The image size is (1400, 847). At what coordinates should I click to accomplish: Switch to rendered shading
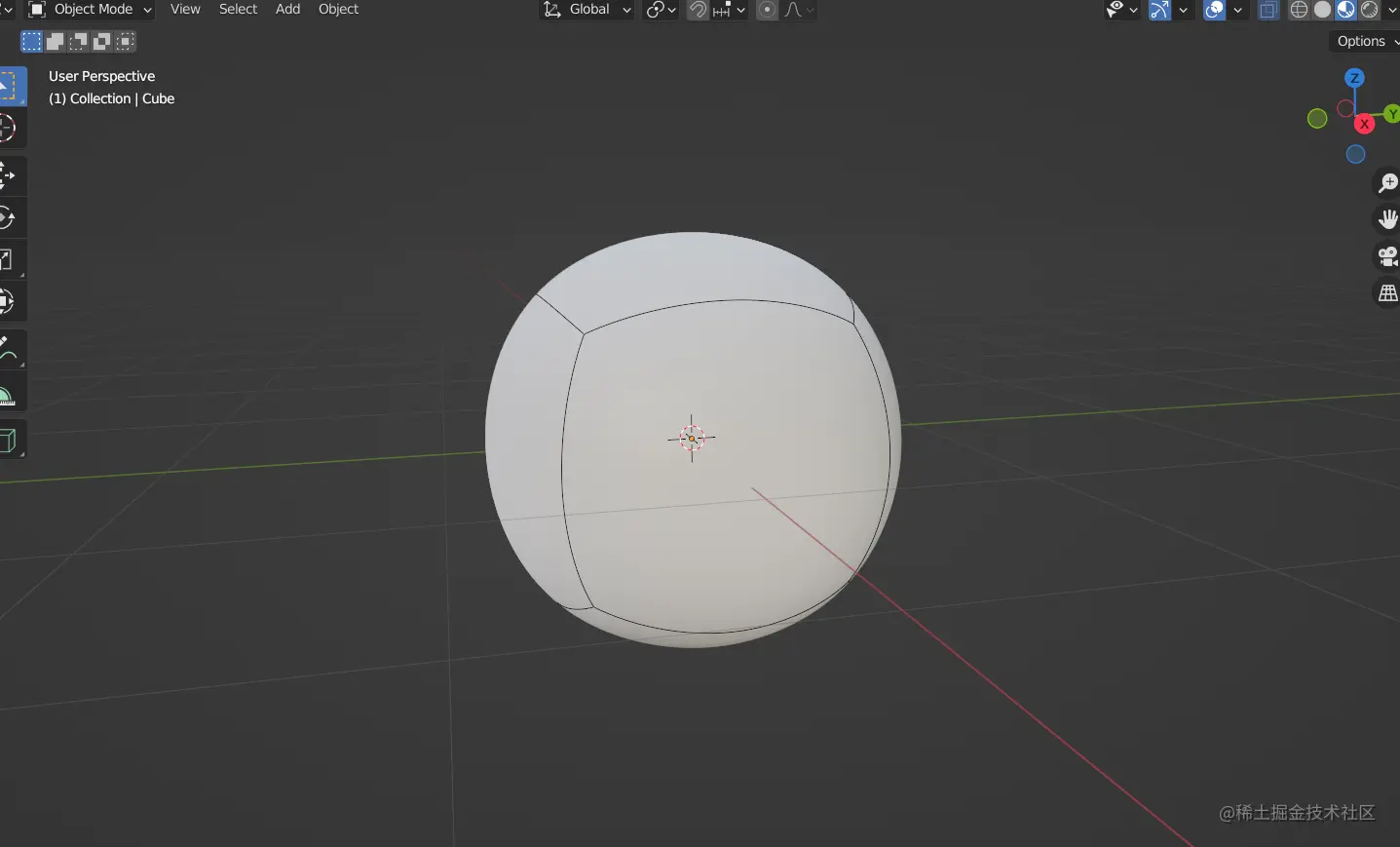click(x=1369, y=10)
